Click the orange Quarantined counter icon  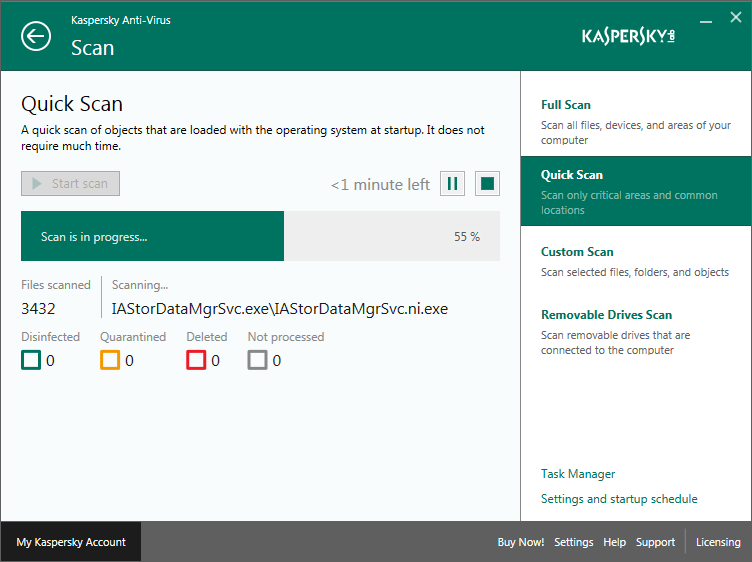110,360
